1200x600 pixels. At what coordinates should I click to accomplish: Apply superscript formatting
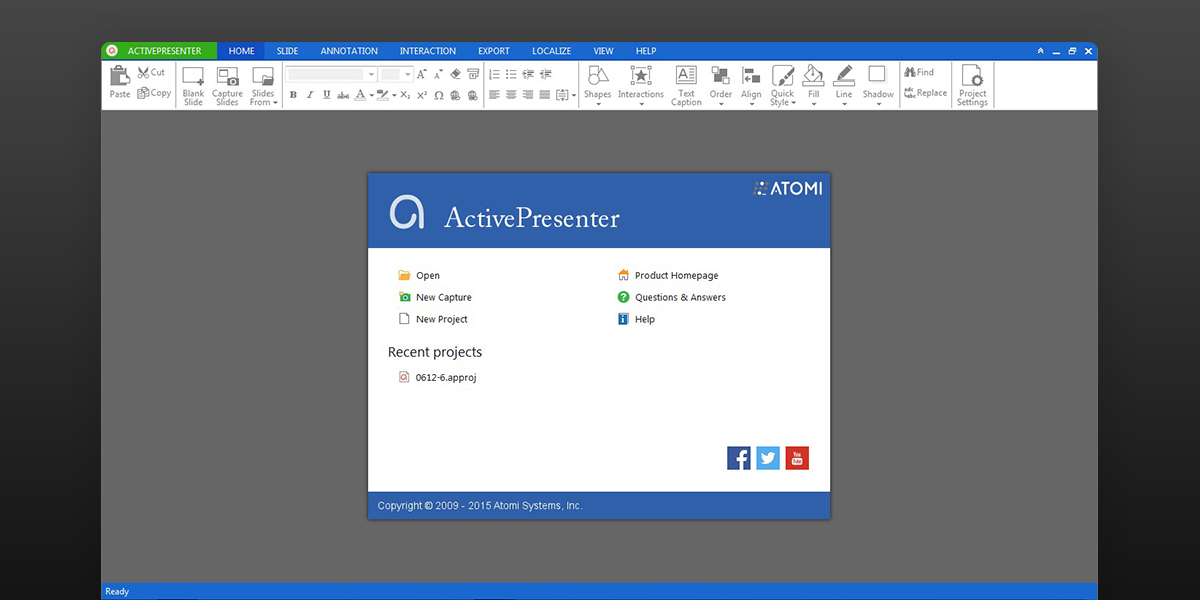point(422,95)
